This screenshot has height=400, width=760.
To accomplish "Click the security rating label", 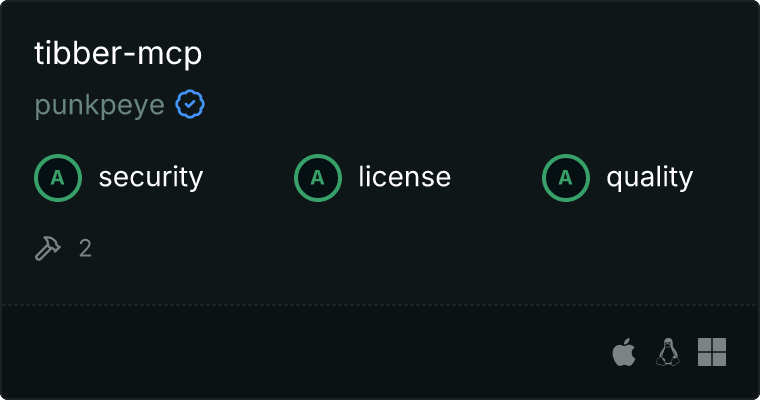I will pos(151,177).
